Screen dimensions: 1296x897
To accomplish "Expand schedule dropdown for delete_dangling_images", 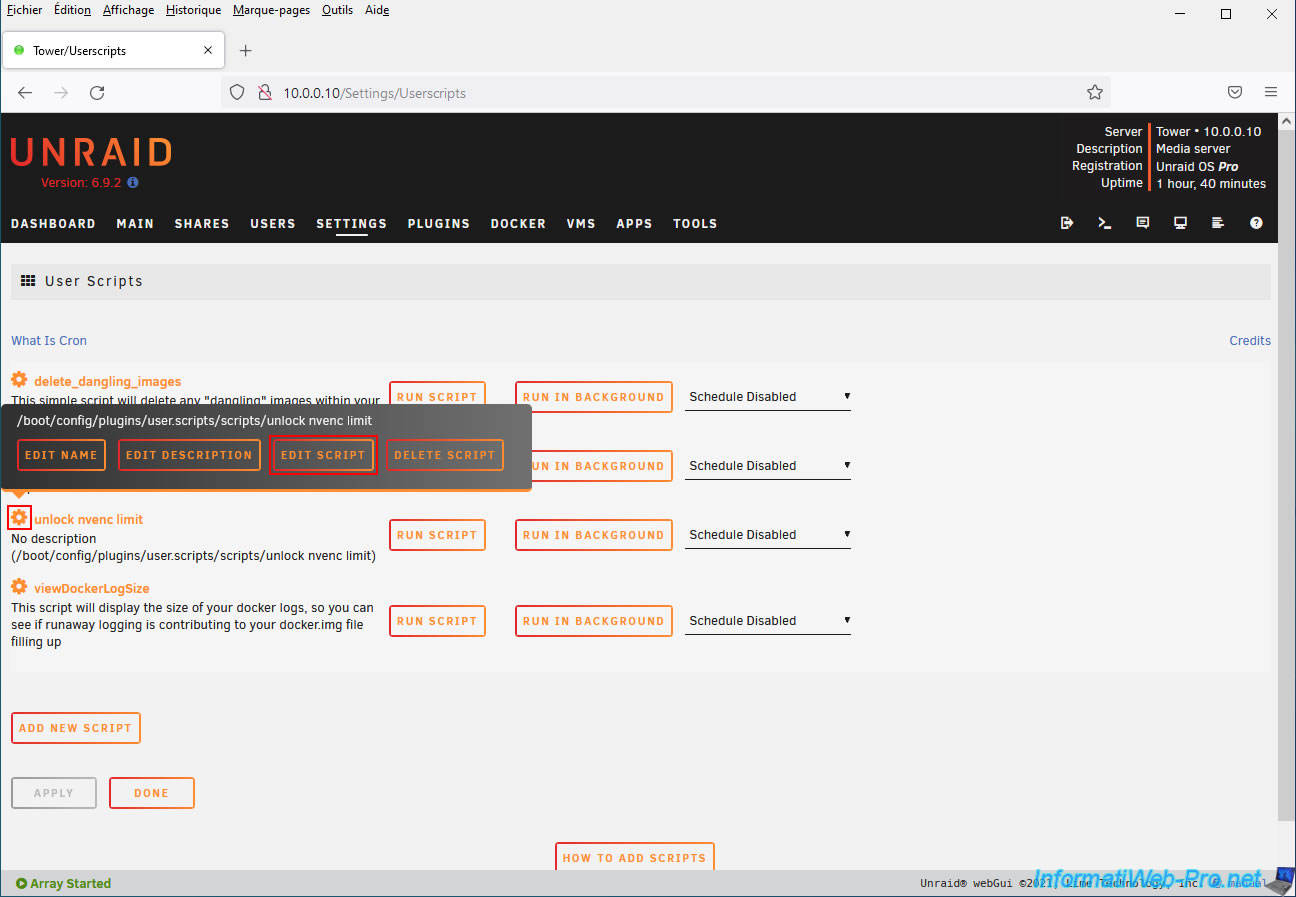I will tap(767, 397).
